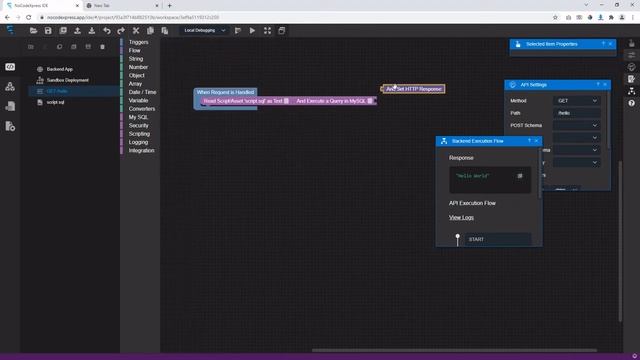
Task: Click the document edit icon in right sidebar
Action: (x=631, y=79)
